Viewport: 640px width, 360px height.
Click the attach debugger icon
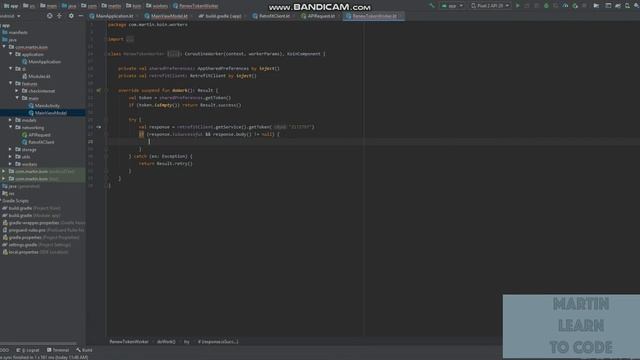point(575,6)
